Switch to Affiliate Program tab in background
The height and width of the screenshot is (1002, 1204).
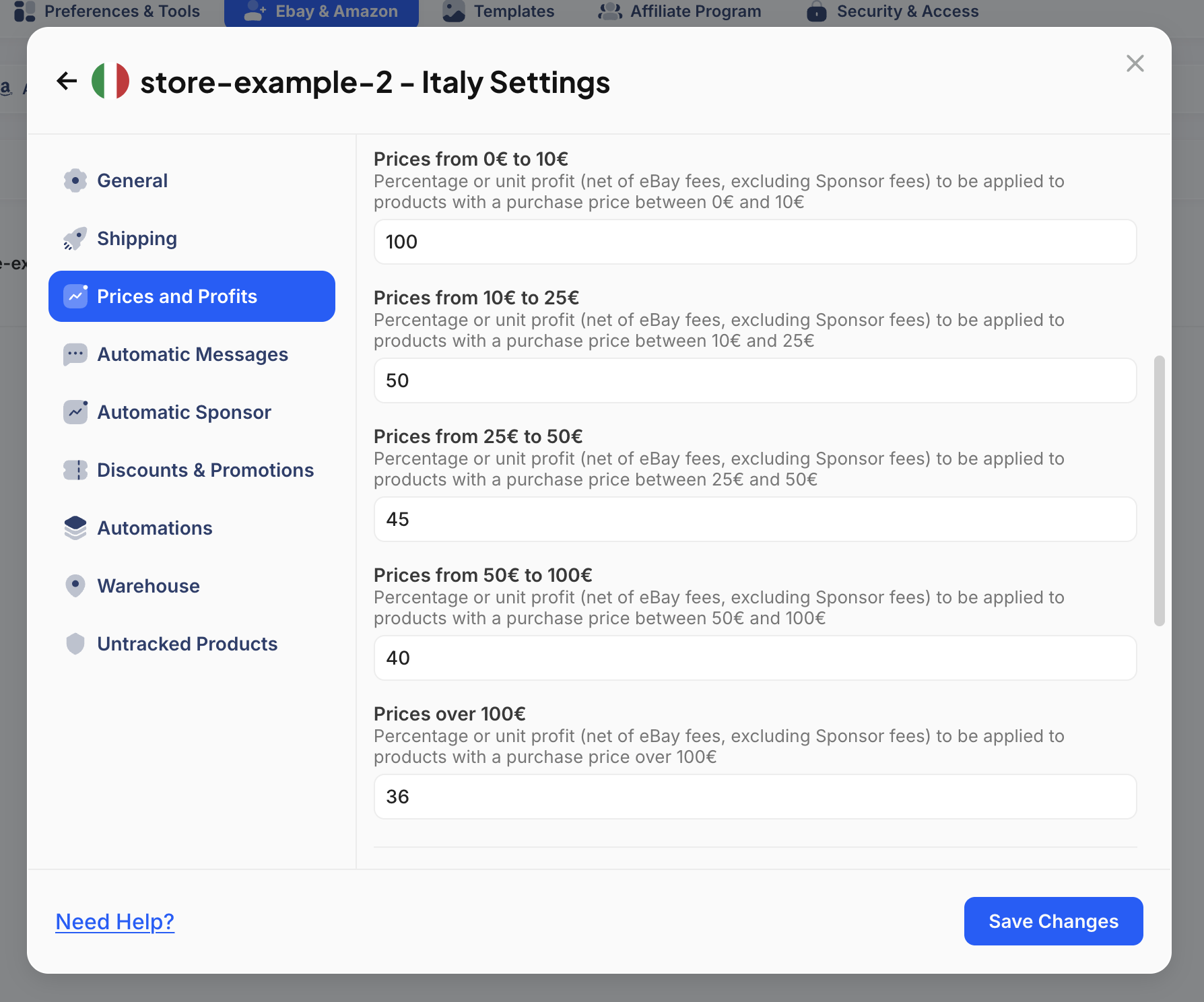[680, 11]
